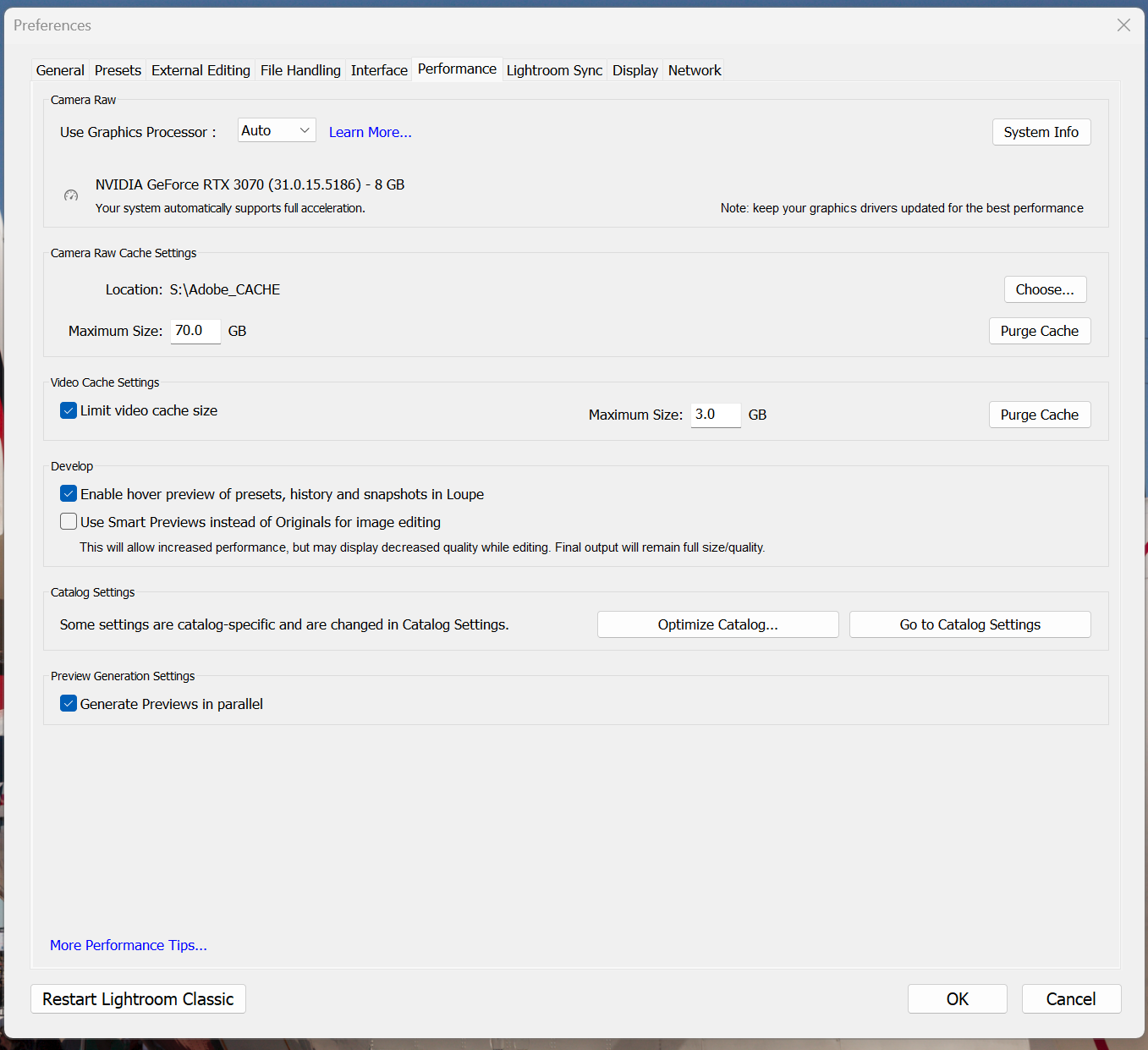This screenshot has height=1050, width=1148.
Task: Switch to the General tab
Action: (59, 70)
